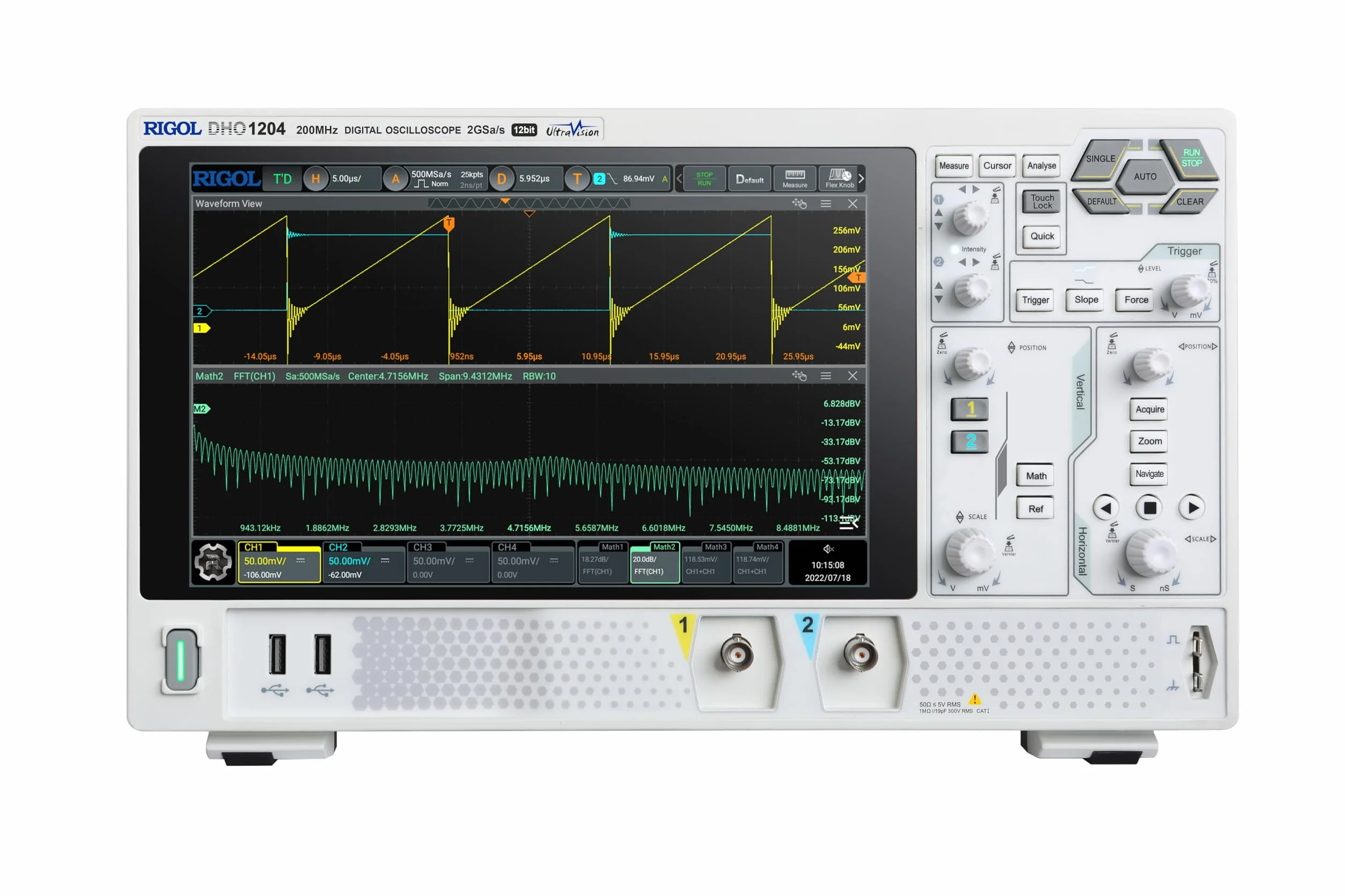Close the Math2 FFT window
Screen dimensions: 1345x896
point(851,375)
